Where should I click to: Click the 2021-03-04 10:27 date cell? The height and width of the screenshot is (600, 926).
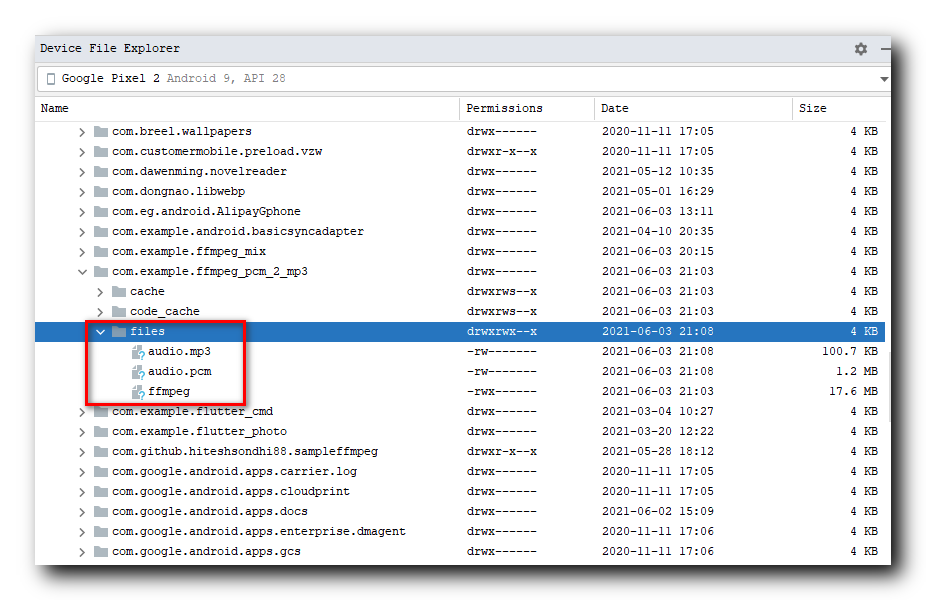pos(657,411)
